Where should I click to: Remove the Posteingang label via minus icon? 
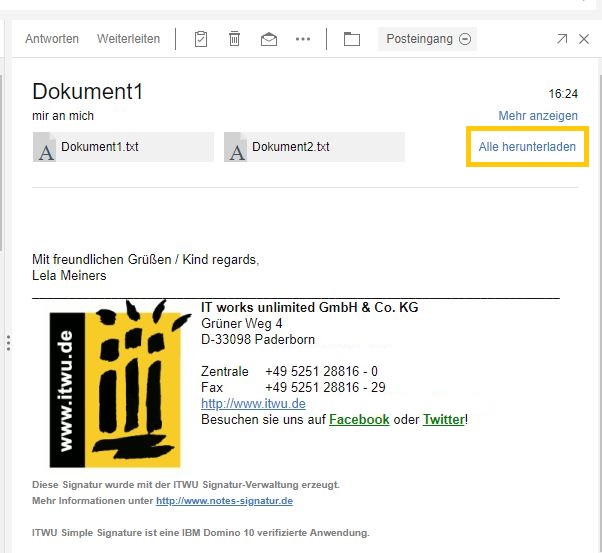tap(465, 39)
